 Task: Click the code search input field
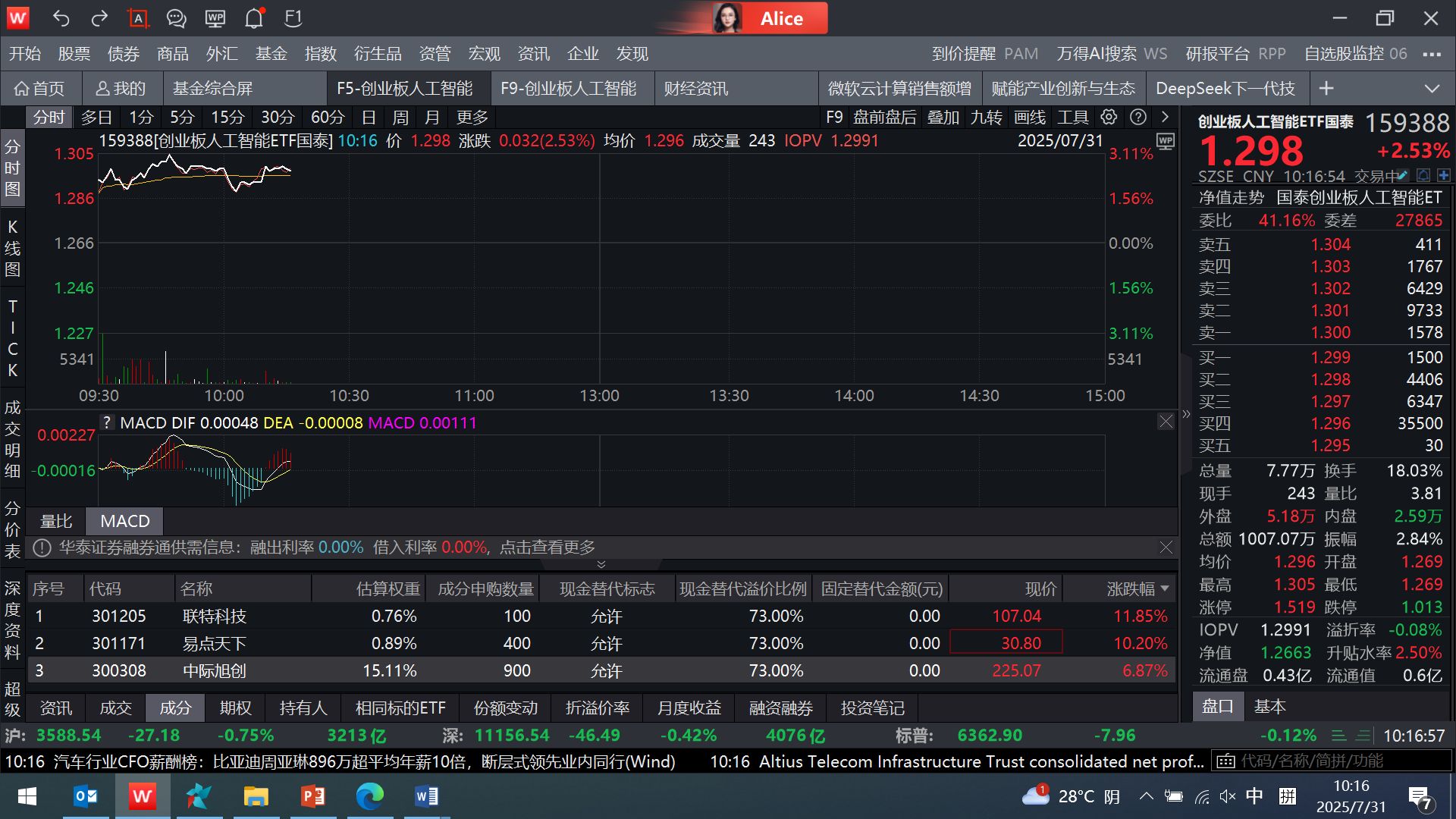[1333, 761]
